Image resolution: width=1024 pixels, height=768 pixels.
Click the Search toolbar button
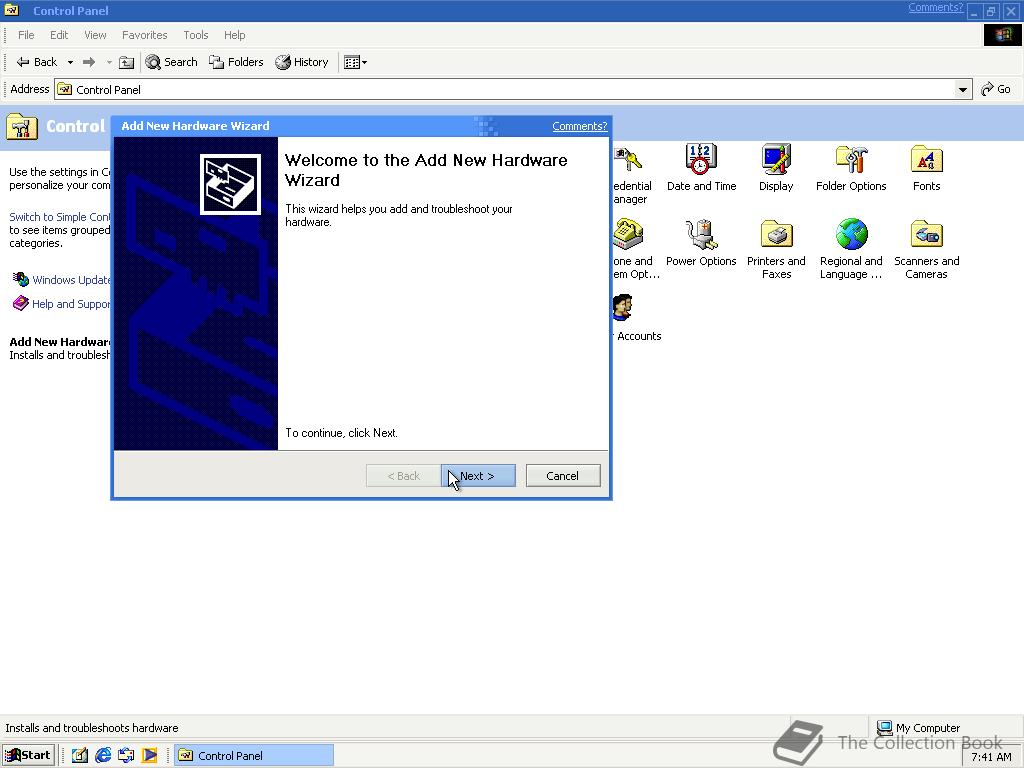(172, 62)
